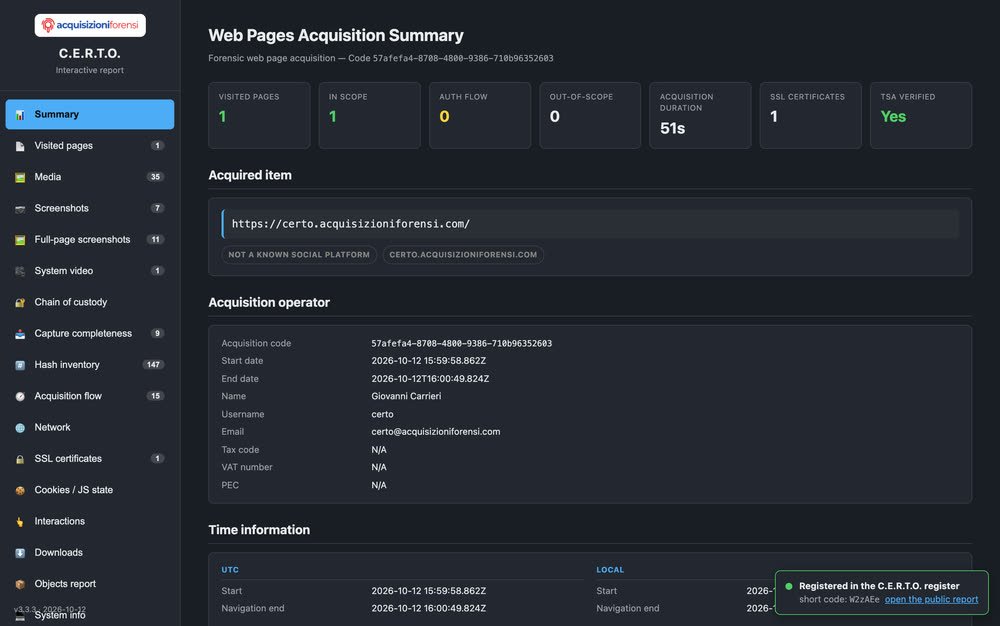Open the Screenshots section
This screenshot has width=1000, height=626.
point(90,208)
